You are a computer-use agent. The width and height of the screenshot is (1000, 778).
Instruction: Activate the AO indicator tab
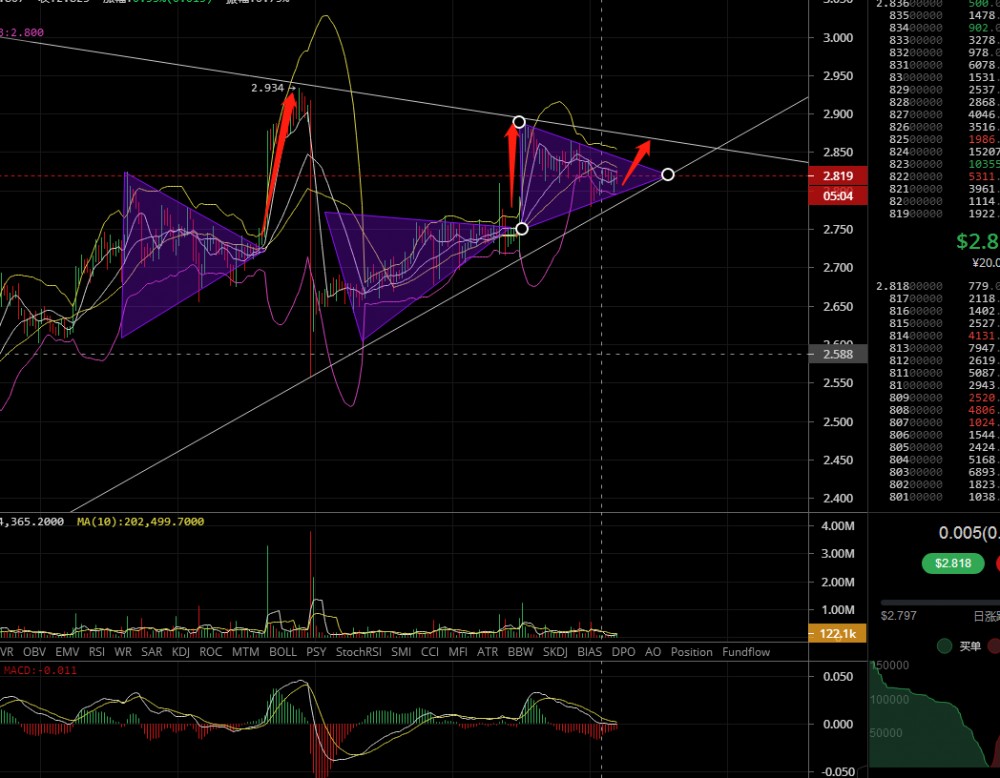(653, 652)
